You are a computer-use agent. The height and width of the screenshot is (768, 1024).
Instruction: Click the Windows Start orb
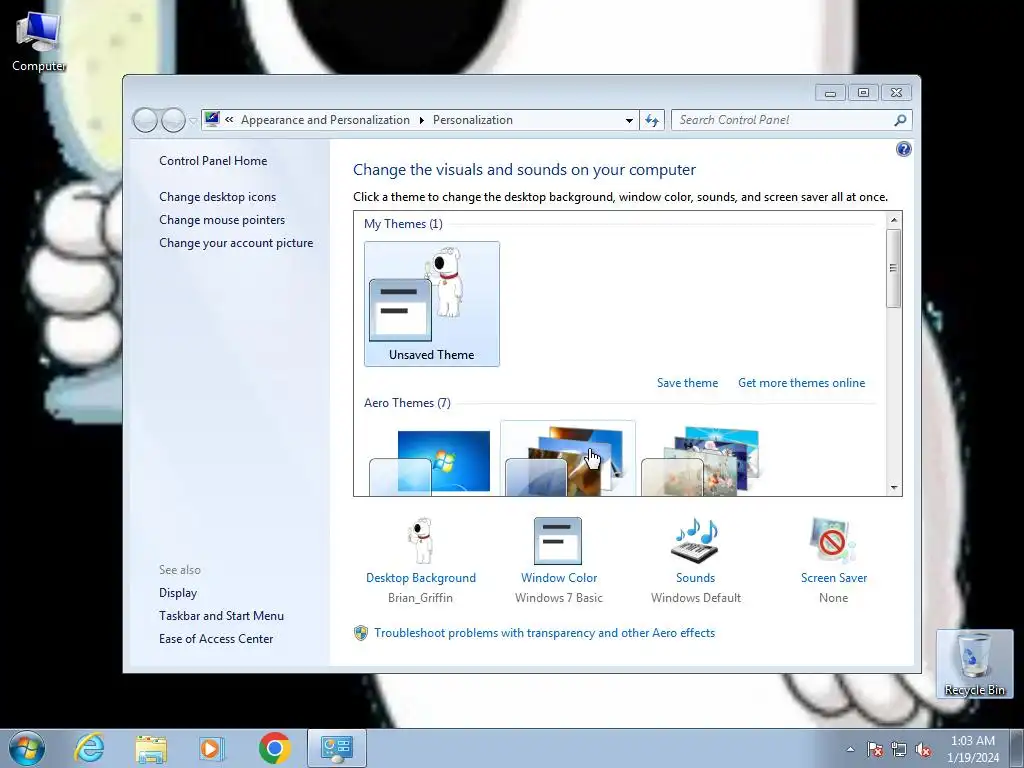pos(26,748)
